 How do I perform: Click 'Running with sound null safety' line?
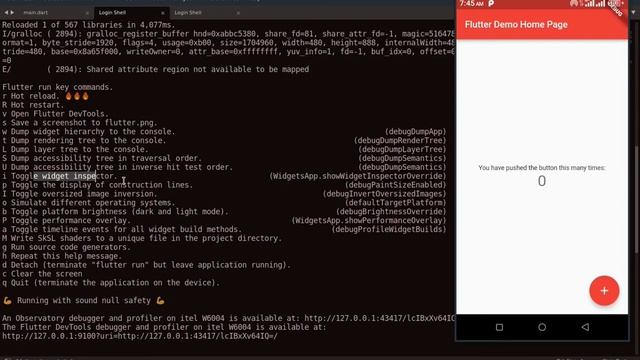(84, 301)
